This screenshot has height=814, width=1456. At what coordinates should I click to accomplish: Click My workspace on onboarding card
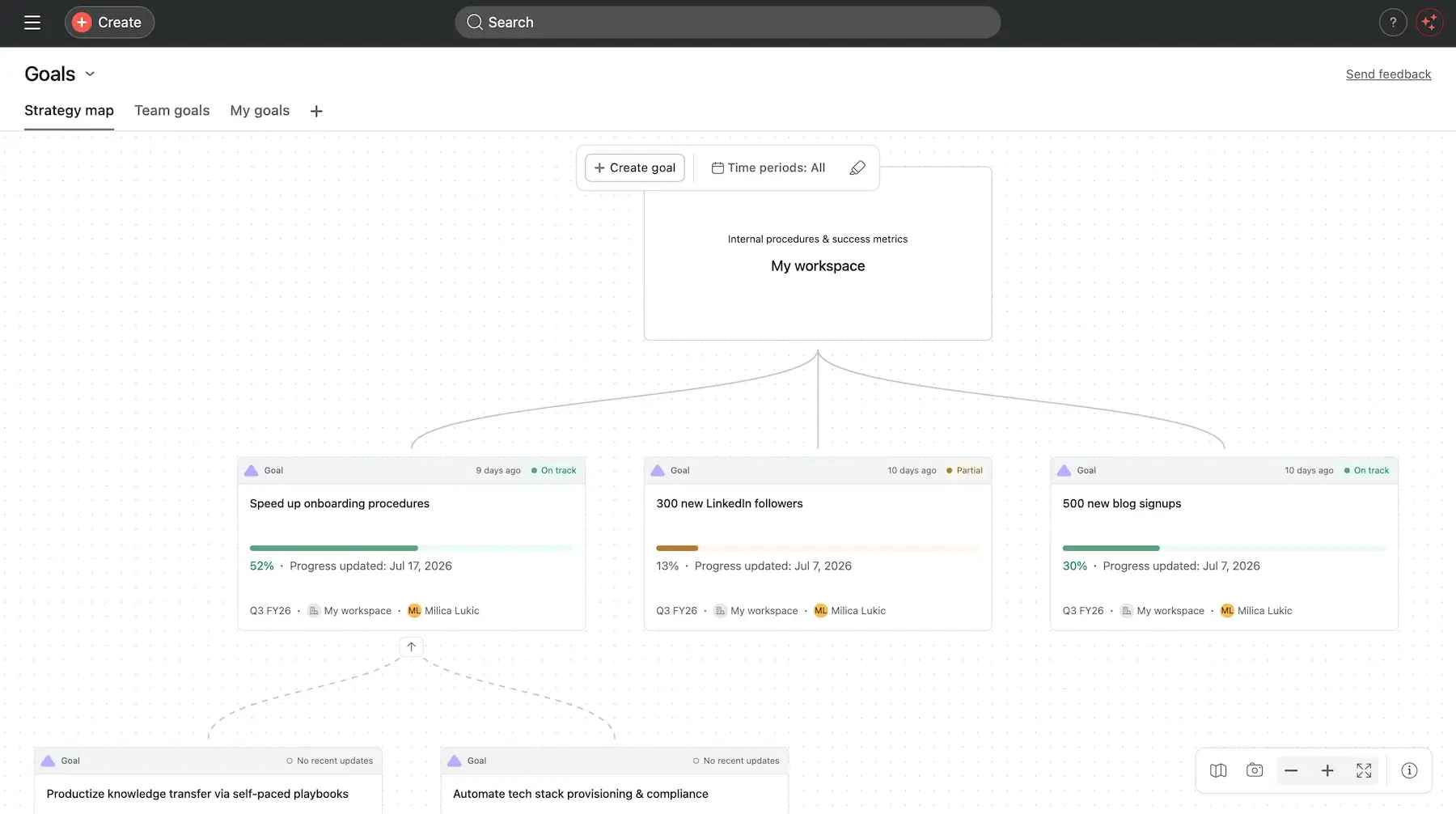[349, 611]
